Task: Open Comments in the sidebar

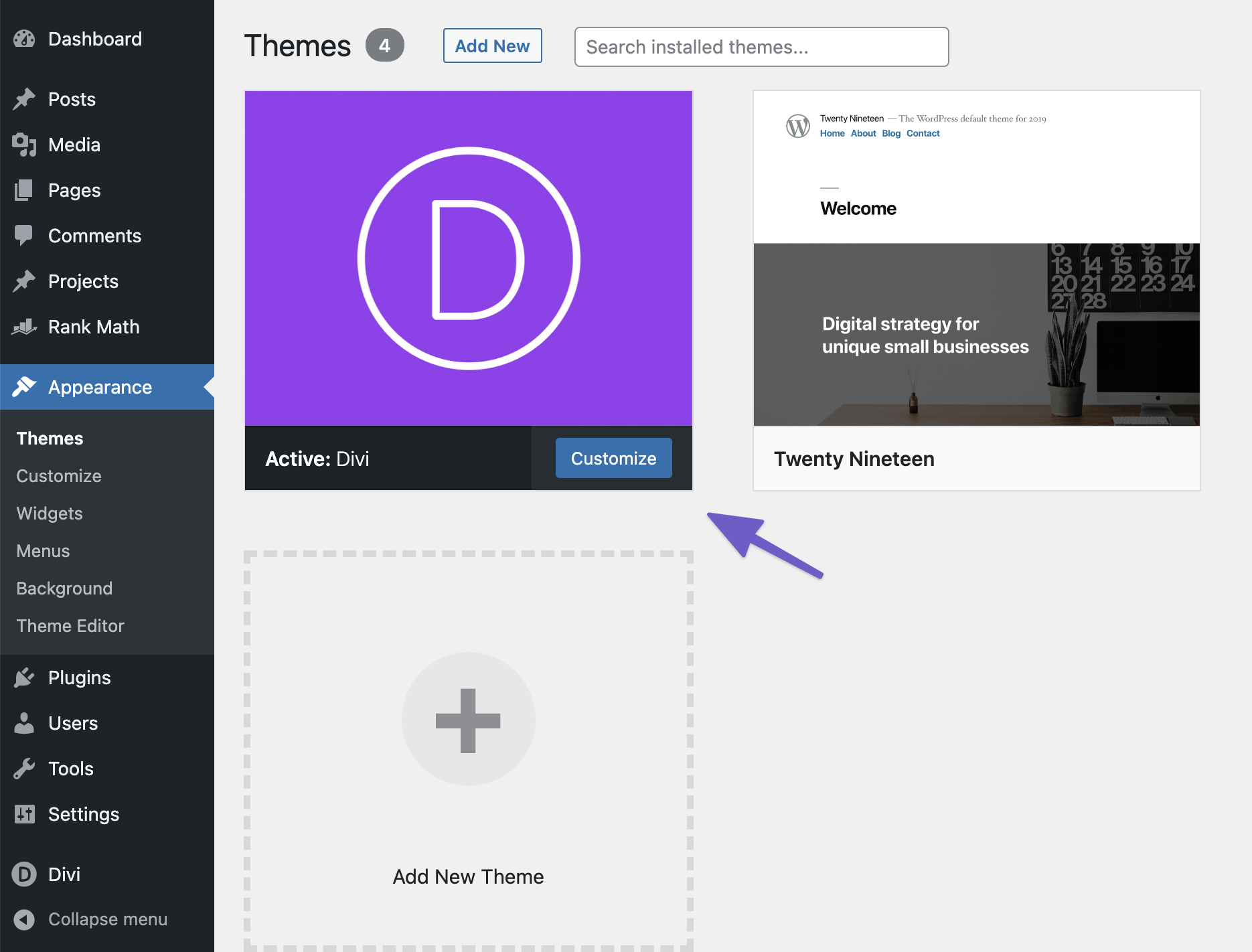Action: [107, 236]
